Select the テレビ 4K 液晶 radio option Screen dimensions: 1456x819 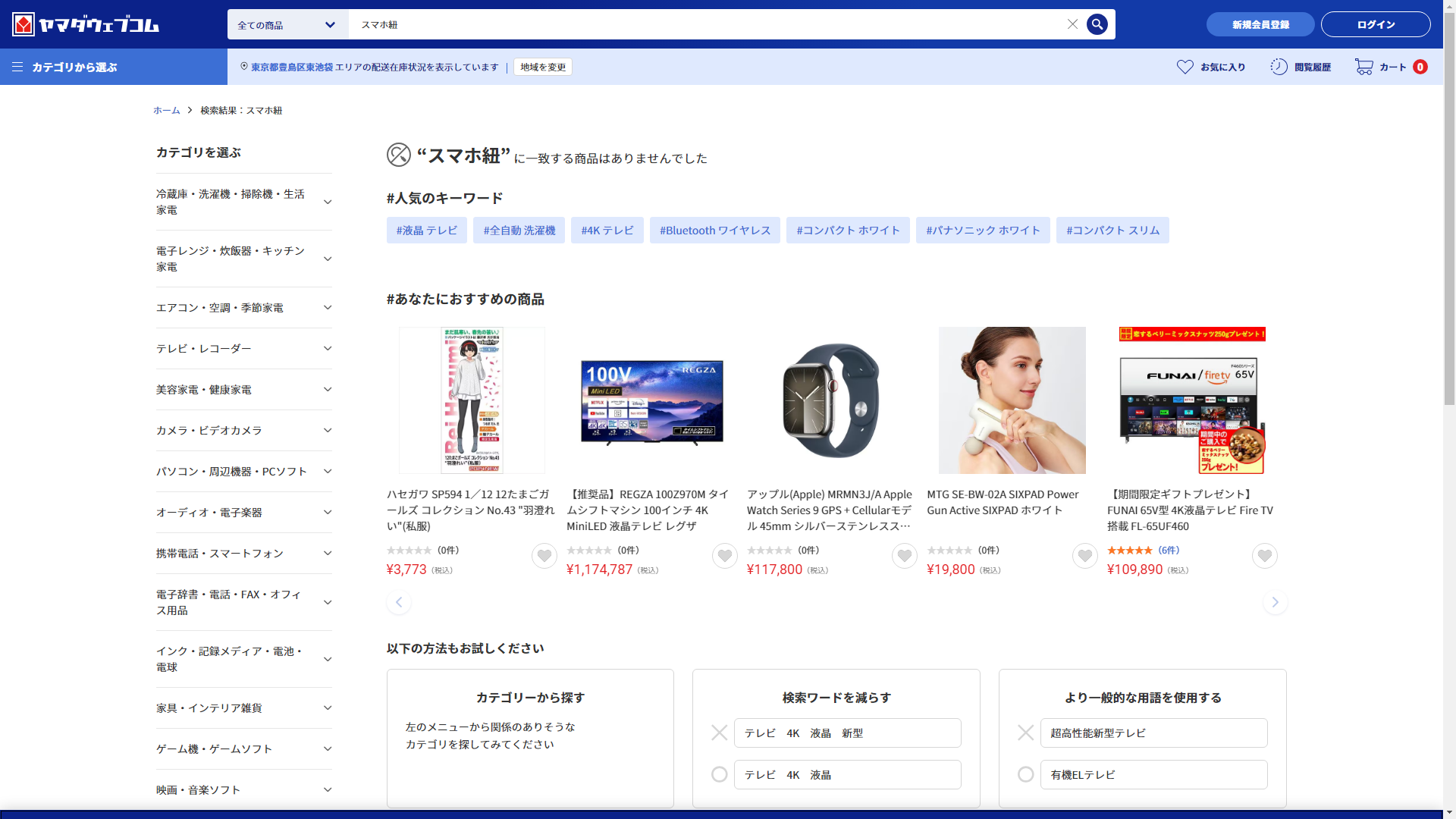click(720, 774)
